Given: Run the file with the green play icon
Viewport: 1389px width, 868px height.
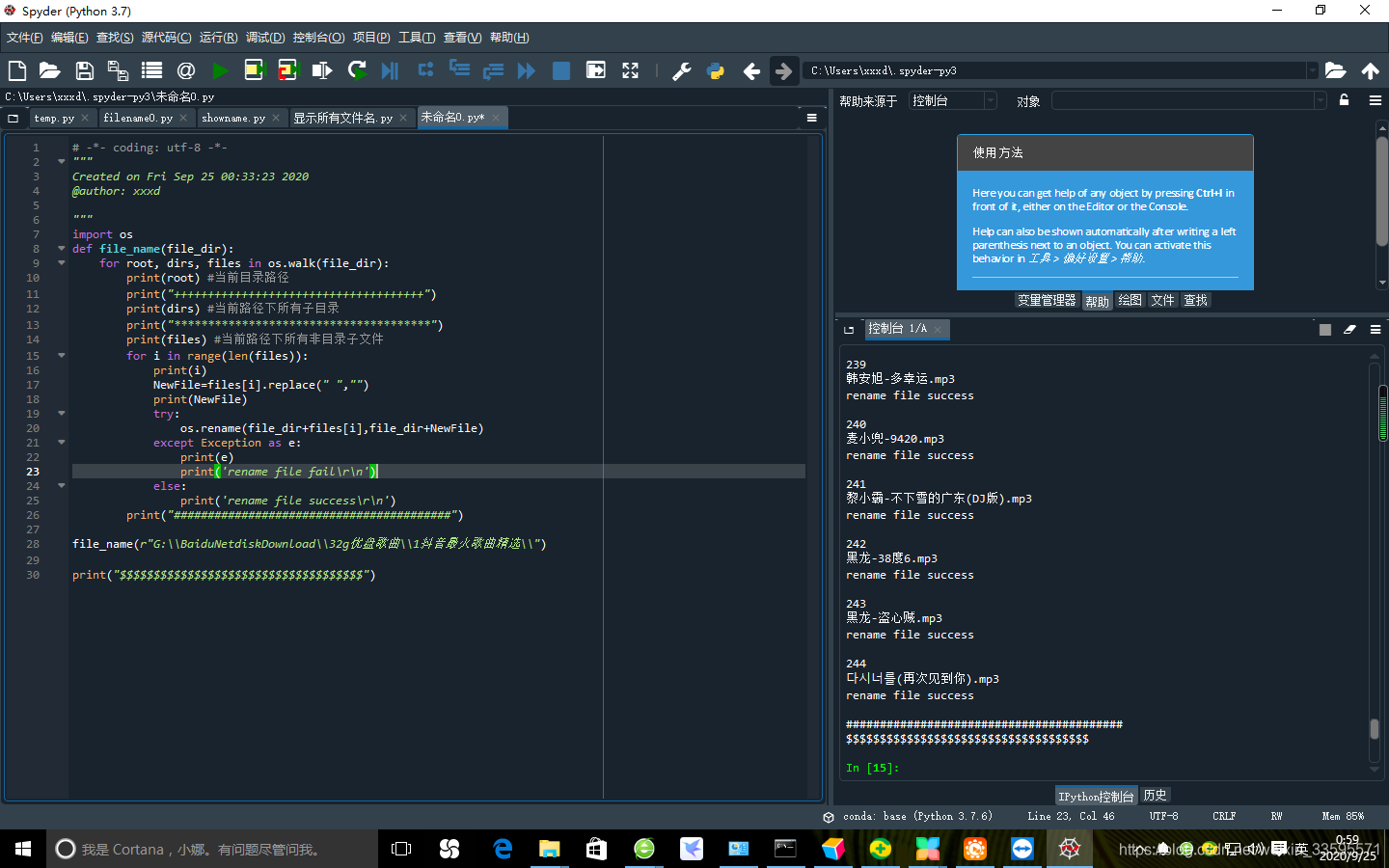Looking at the screenshot, I should pyautogui.click(x=220, y=70).
